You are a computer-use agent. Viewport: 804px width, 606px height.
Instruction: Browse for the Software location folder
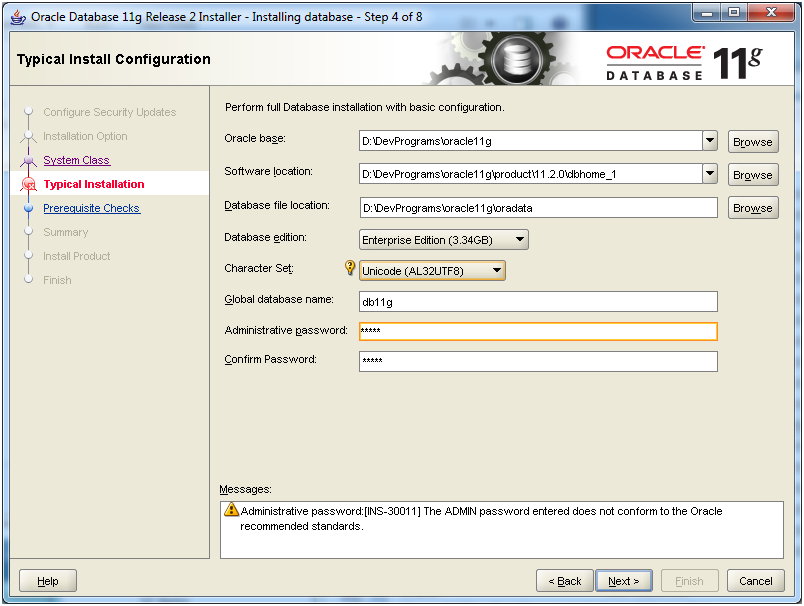pos(753,175)
